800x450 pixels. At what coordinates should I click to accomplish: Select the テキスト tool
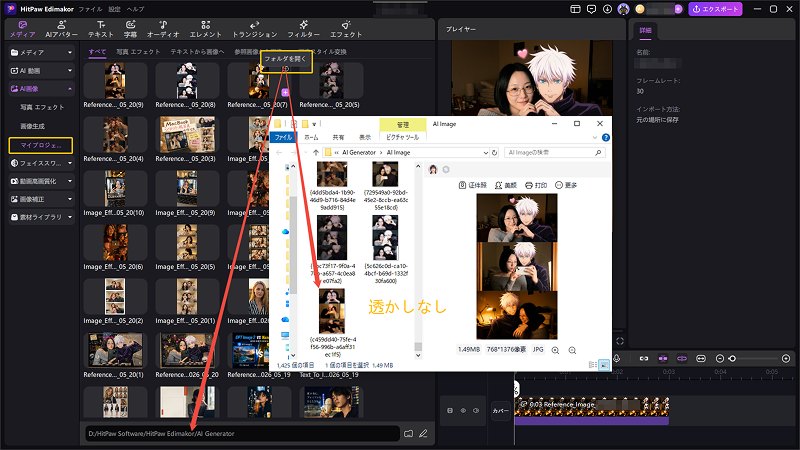pyautogui.click(x=101, y=29)
